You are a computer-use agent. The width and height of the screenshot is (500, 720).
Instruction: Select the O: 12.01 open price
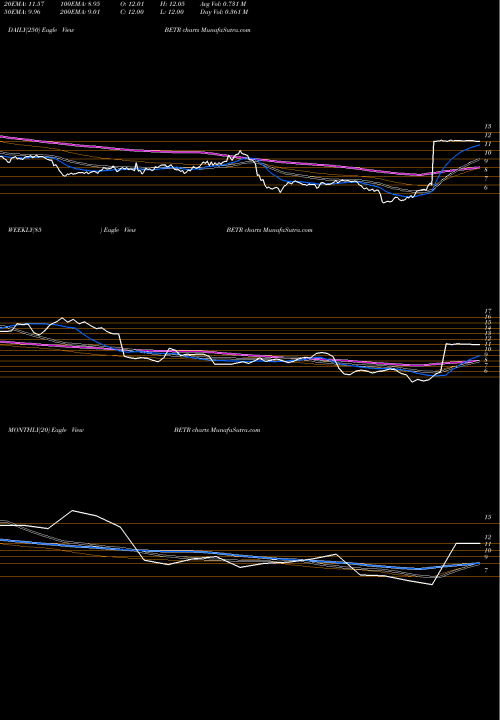[131, 4]
